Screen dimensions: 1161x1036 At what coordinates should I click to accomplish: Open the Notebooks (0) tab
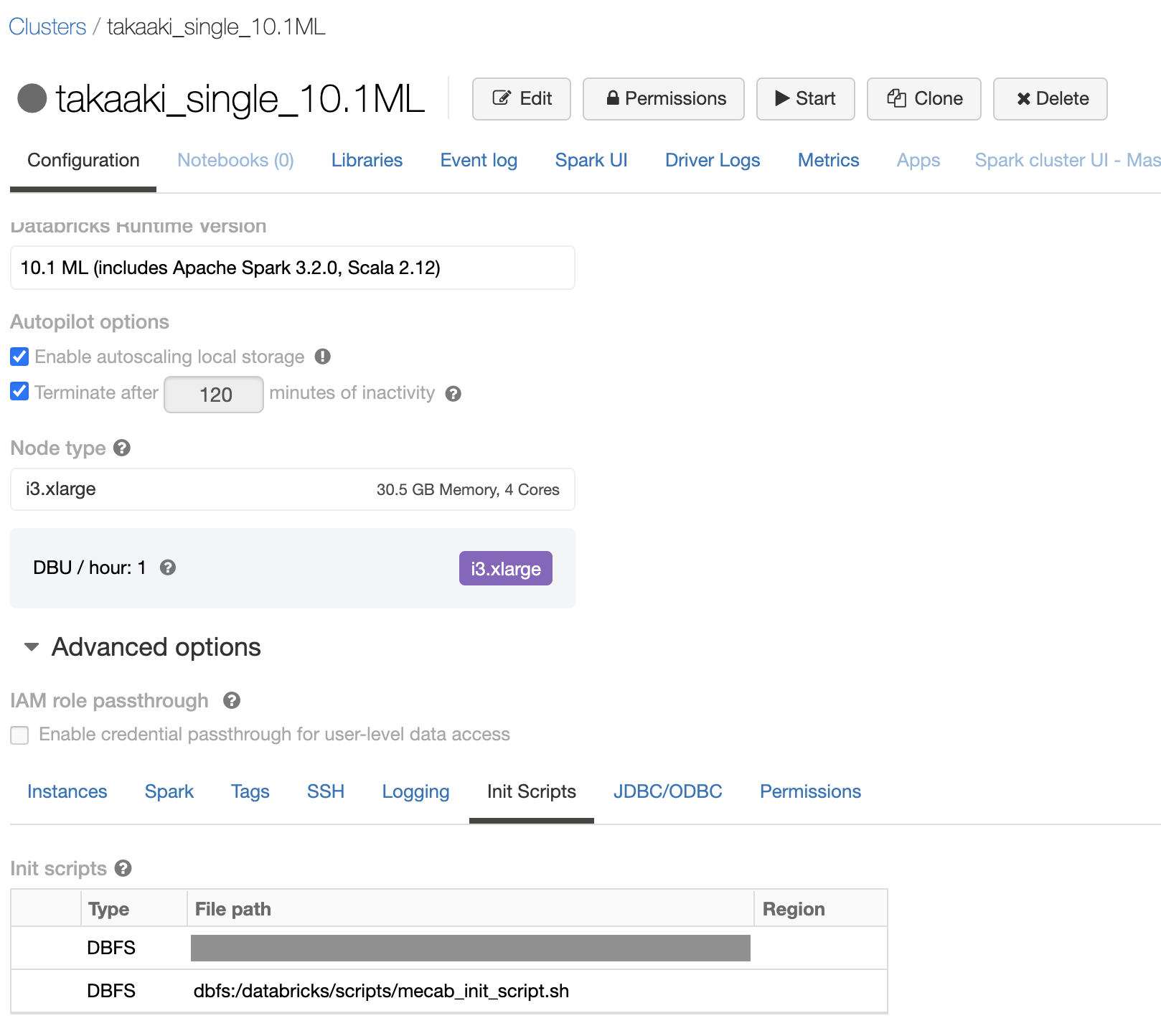pos(235,160)
